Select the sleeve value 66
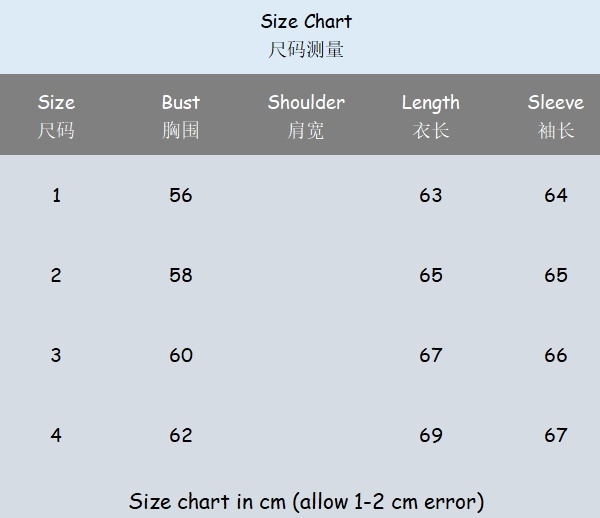This screenshot has height=518, width=600. [556, 355]
